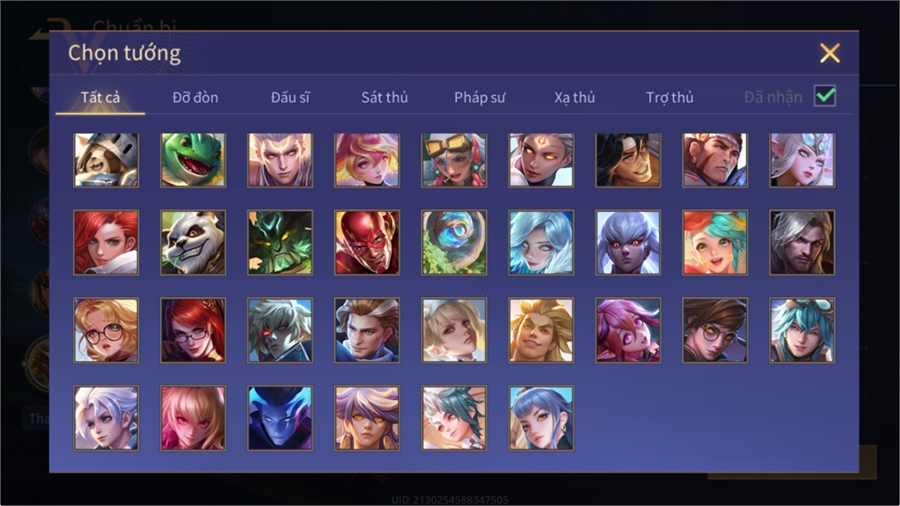
Task: Pick the panda hero portrait
Action: (x=193, y=242)
